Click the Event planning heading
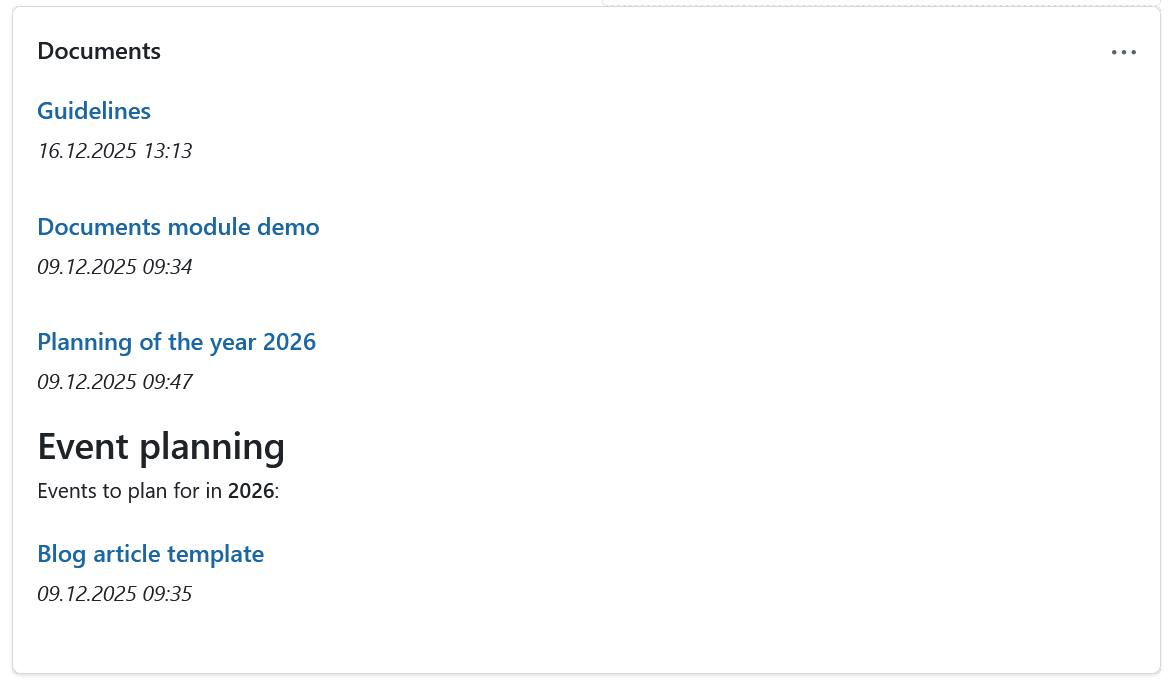The image size is (1172, 690). (x=160, y=447)
